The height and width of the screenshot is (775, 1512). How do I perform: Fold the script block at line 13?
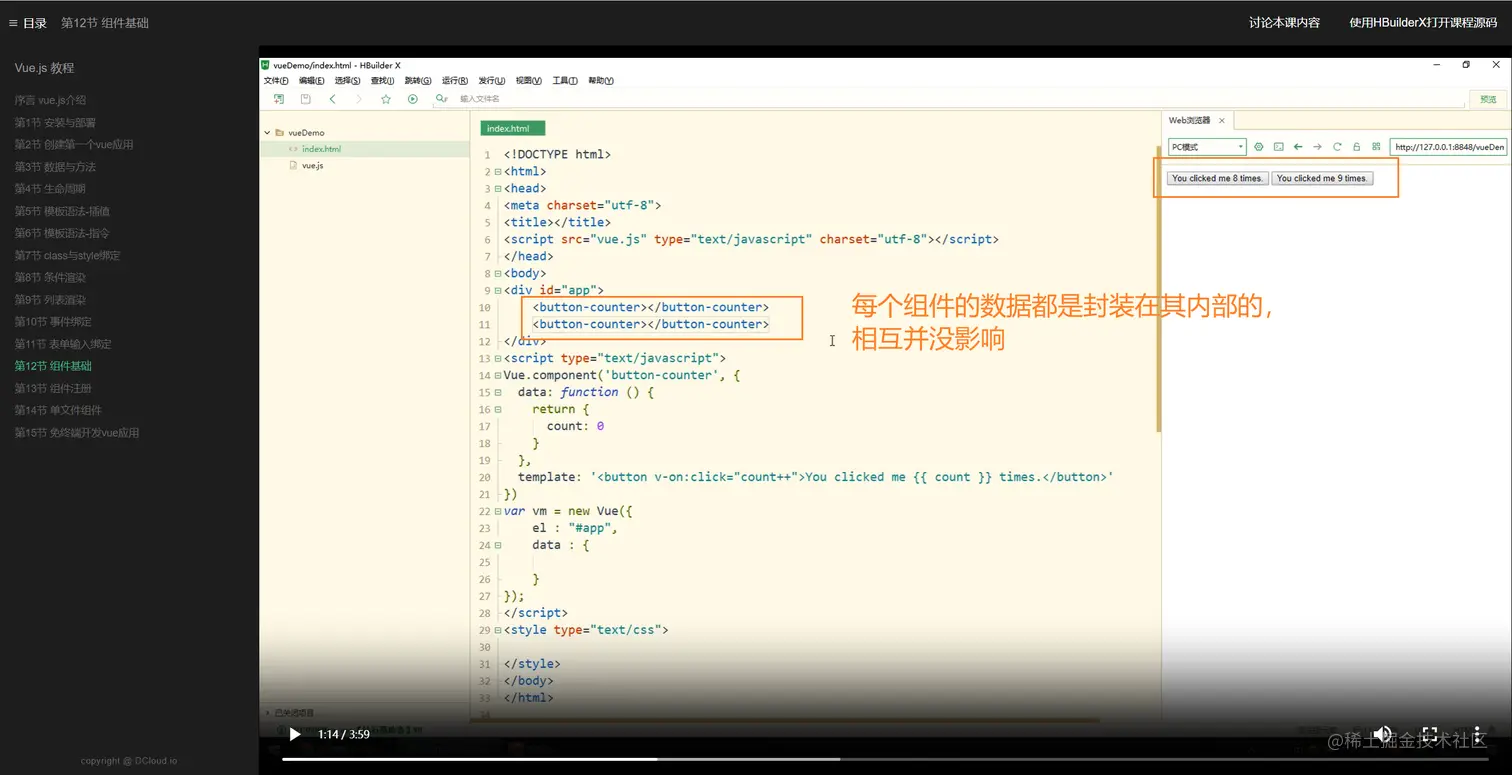pyautogui.click(x=499, y=359)
